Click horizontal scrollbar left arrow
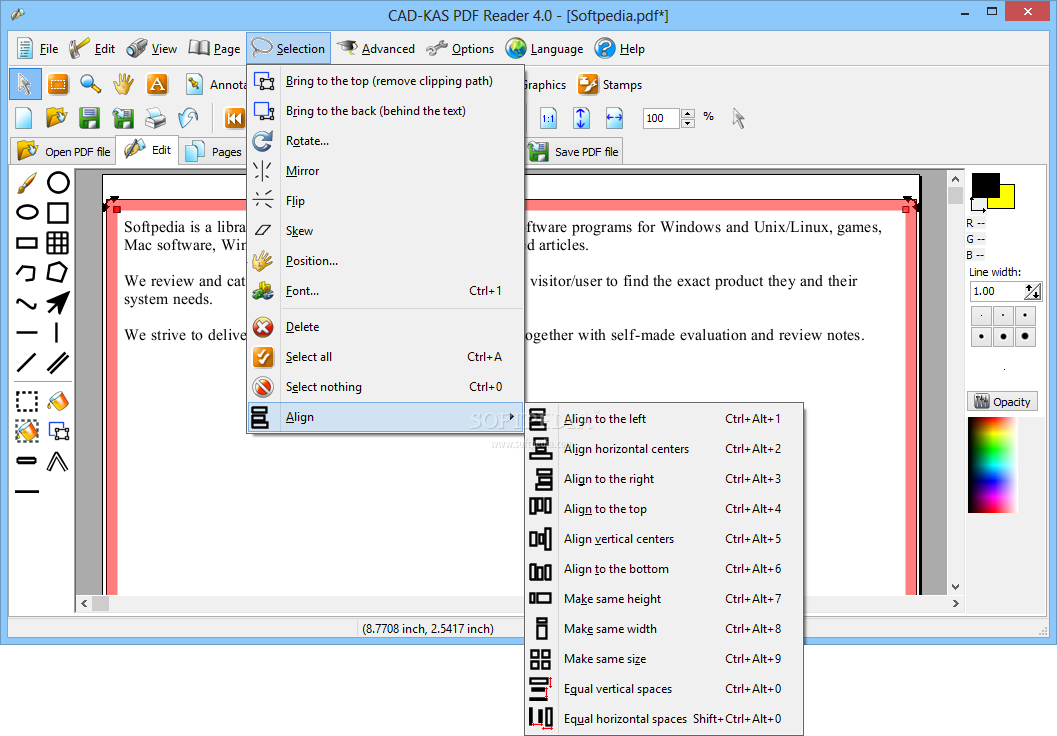Viewport: 1057px width, 736px height. click(84, 603)
